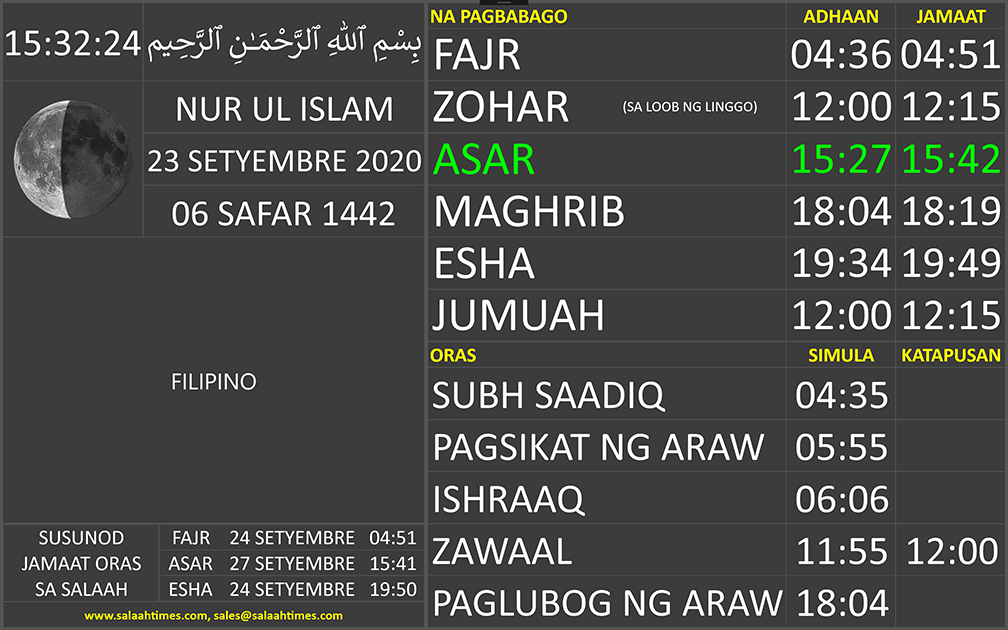This screenshot has height=630, width=1008.
Task: Click the ZAWAAL end time 12:00
Action: pos(950,551)
